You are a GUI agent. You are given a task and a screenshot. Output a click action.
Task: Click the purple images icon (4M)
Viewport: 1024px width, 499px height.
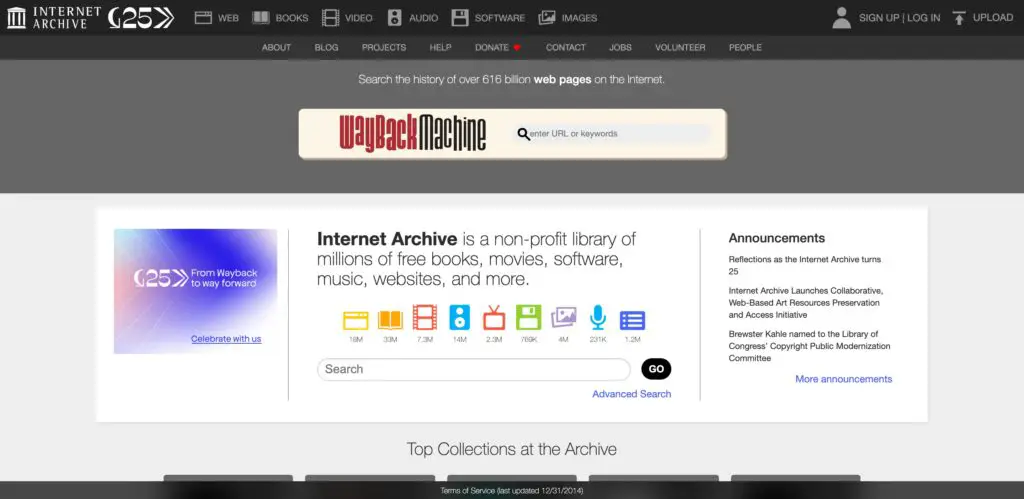click(x=564, y=318)
